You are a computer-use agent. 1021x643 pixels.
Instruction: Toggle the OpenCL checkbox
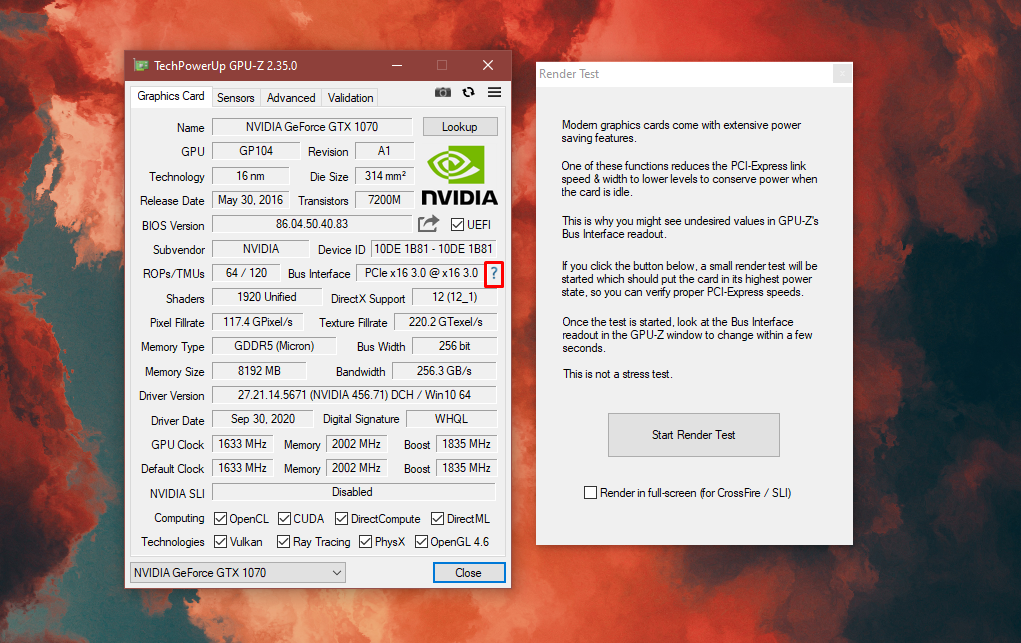coord(220,519)
